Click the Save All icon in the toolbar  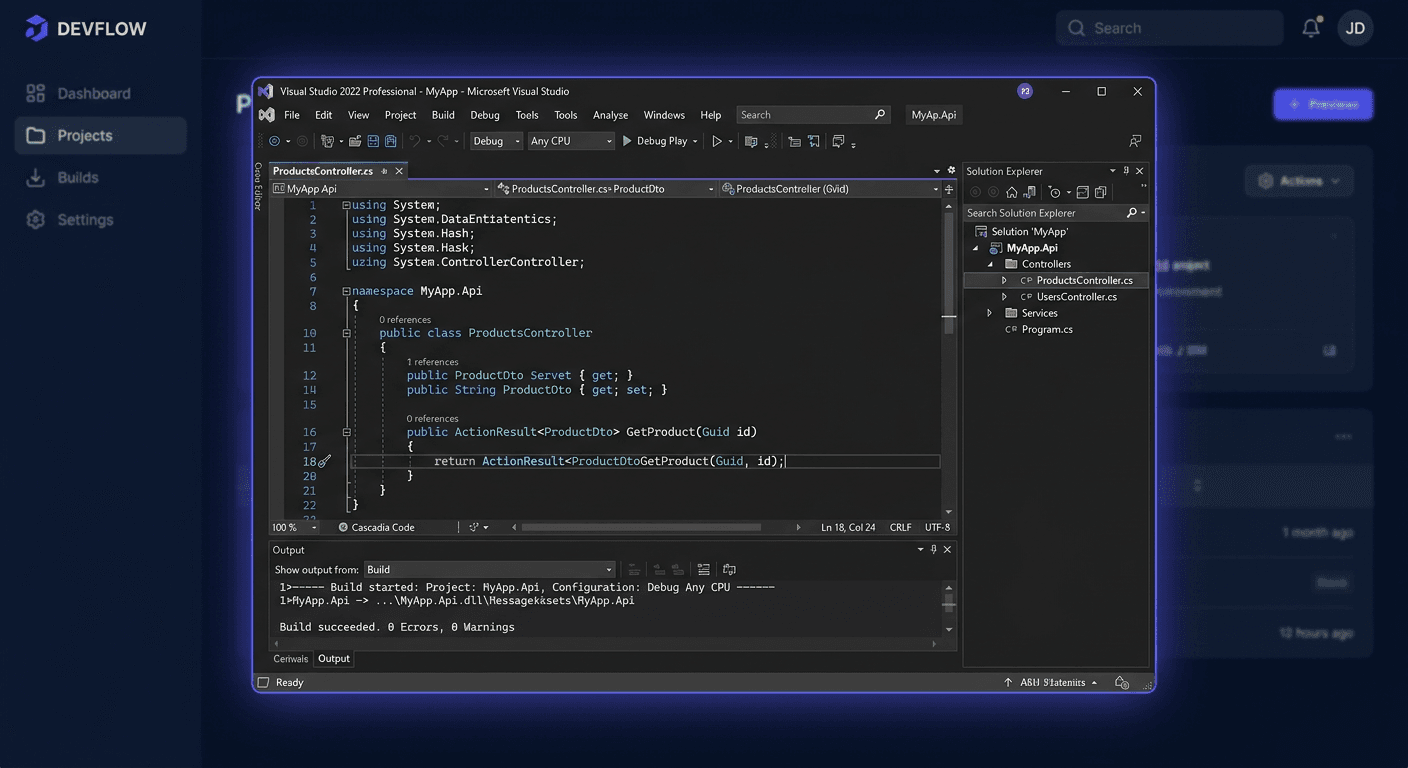click(391, 141)
